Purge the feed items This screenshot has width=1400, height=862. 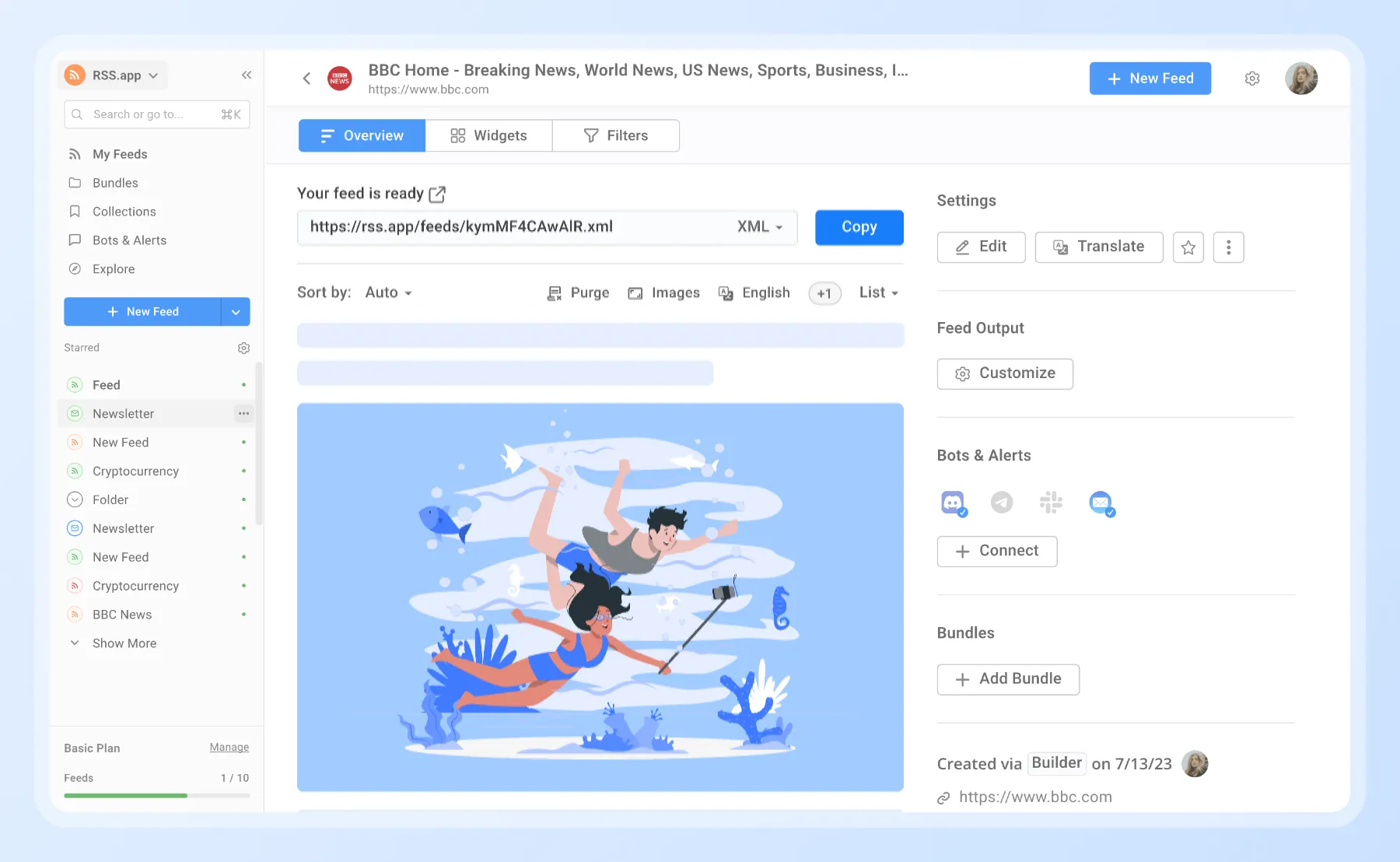(x=578, y=293)
